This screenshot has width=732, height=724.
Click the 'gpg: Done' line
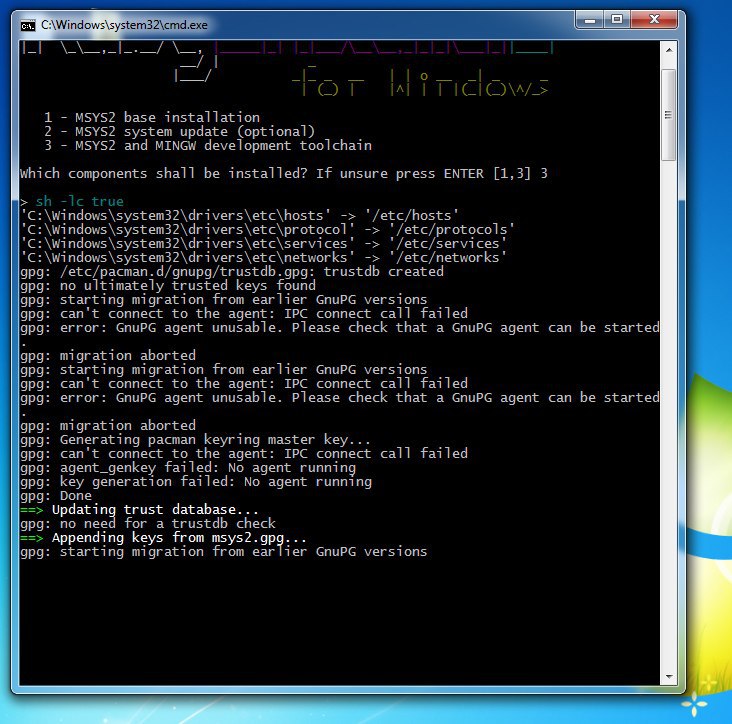coord(56,496)
